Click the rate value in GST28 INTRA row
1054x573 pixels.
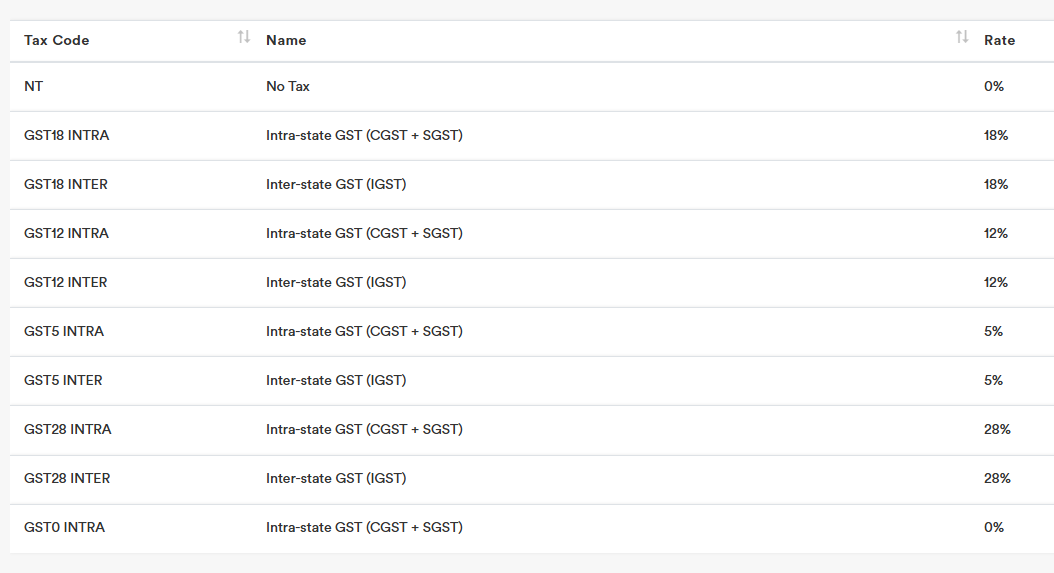[x=997, y=430]
